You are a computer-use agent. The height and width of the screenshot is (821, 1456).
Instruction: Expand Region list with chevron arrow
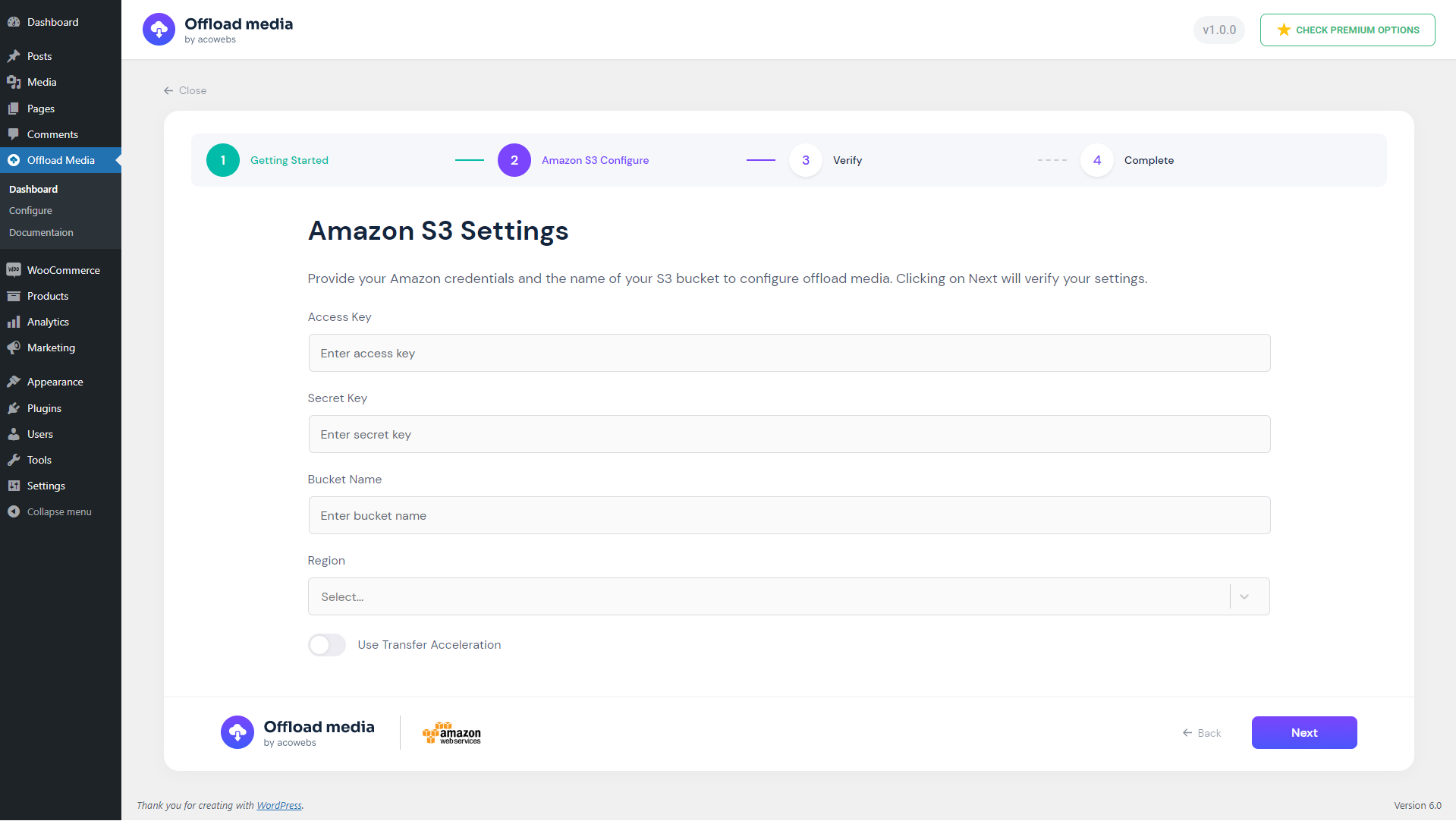coord(1244,596)
